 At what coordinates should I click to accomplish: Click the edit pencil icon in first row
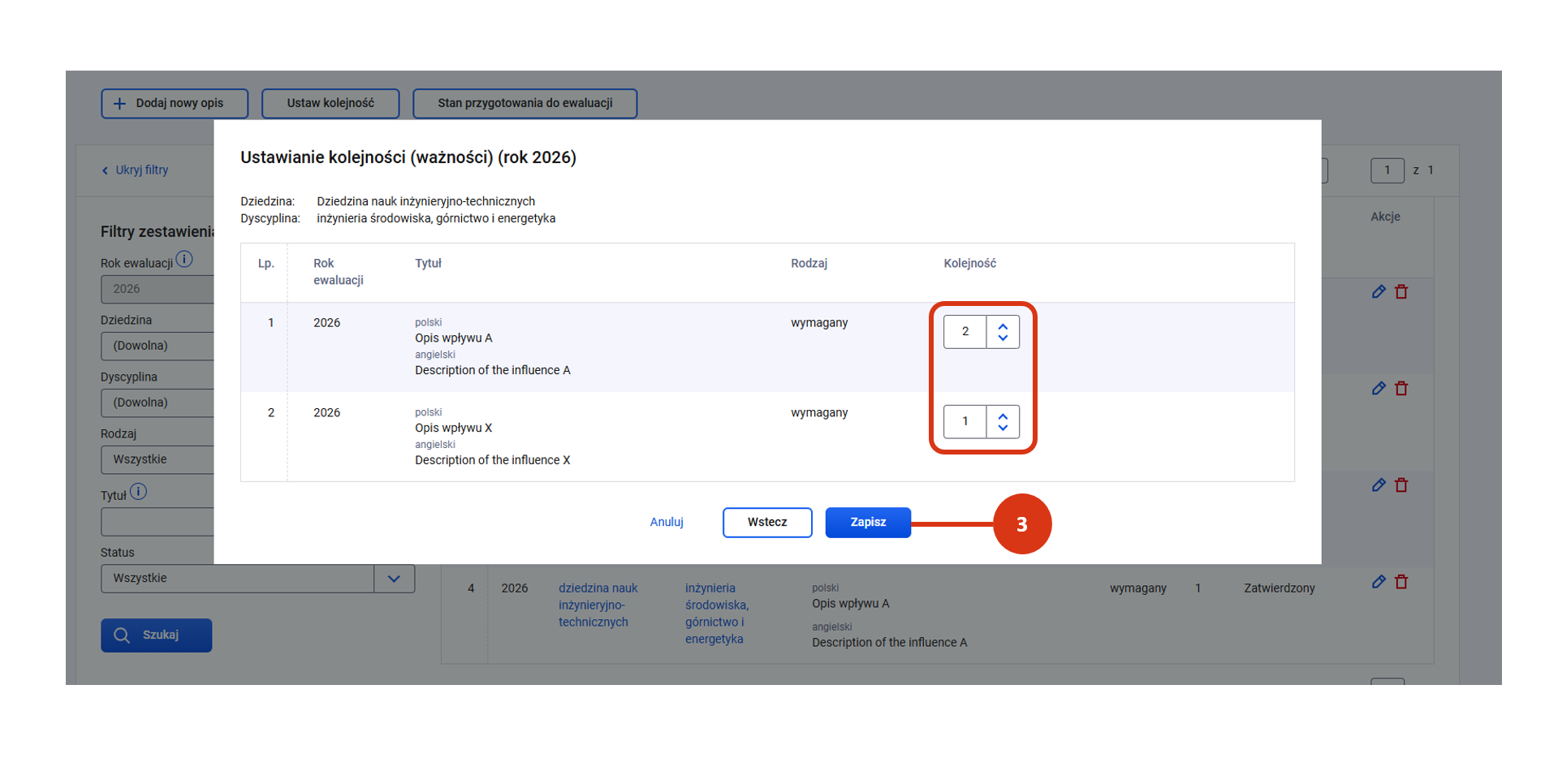1378,292
